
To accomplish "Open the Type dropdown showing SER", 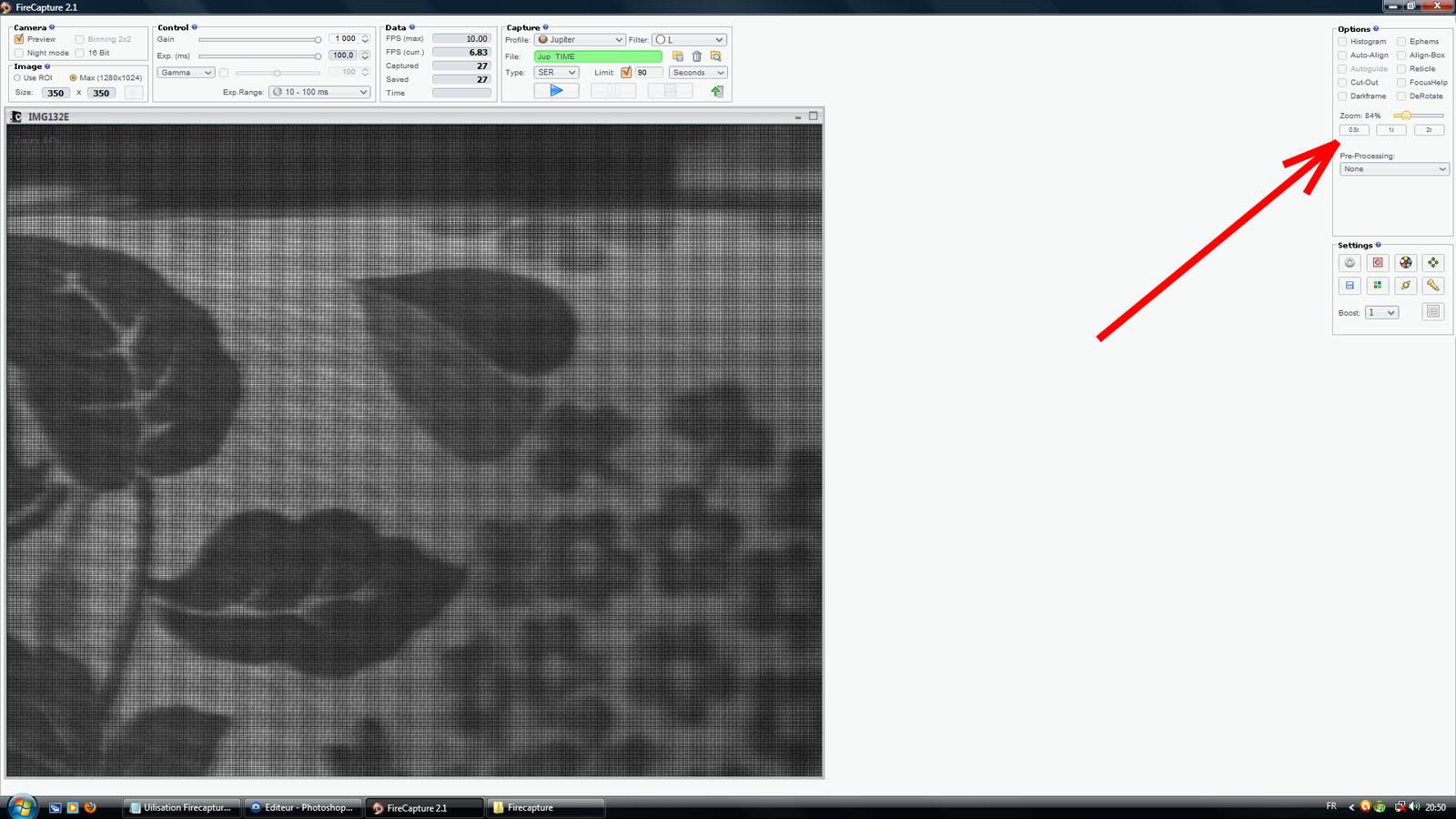I will (x=556, y=73).
